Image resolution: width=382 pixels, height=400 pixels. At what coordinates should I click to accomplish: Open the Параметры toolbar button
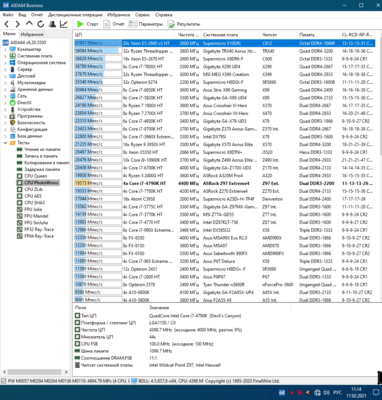(x=146, y=24)
